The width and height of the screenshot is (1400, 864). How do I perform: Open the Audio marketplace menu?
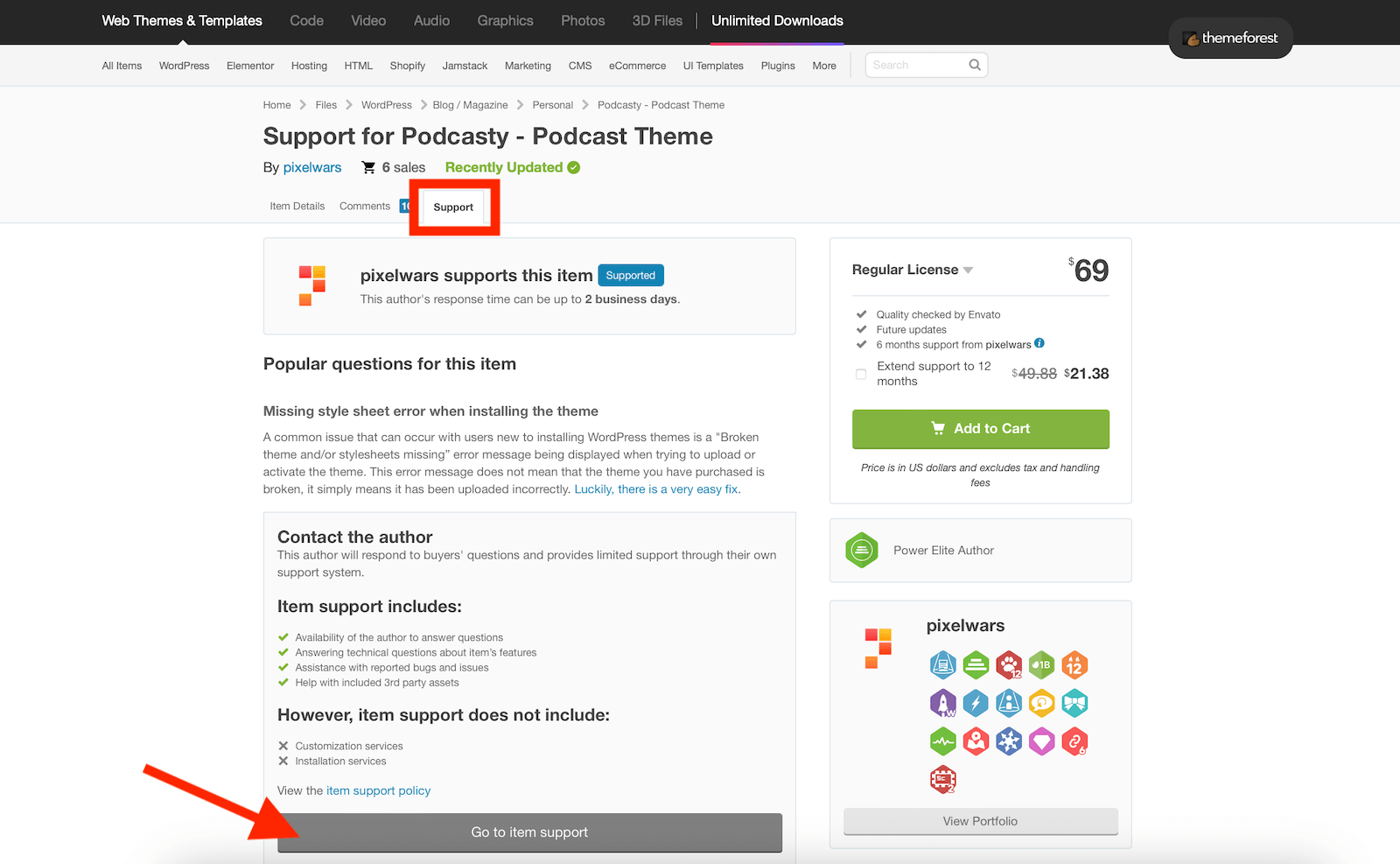click(432, 21)
